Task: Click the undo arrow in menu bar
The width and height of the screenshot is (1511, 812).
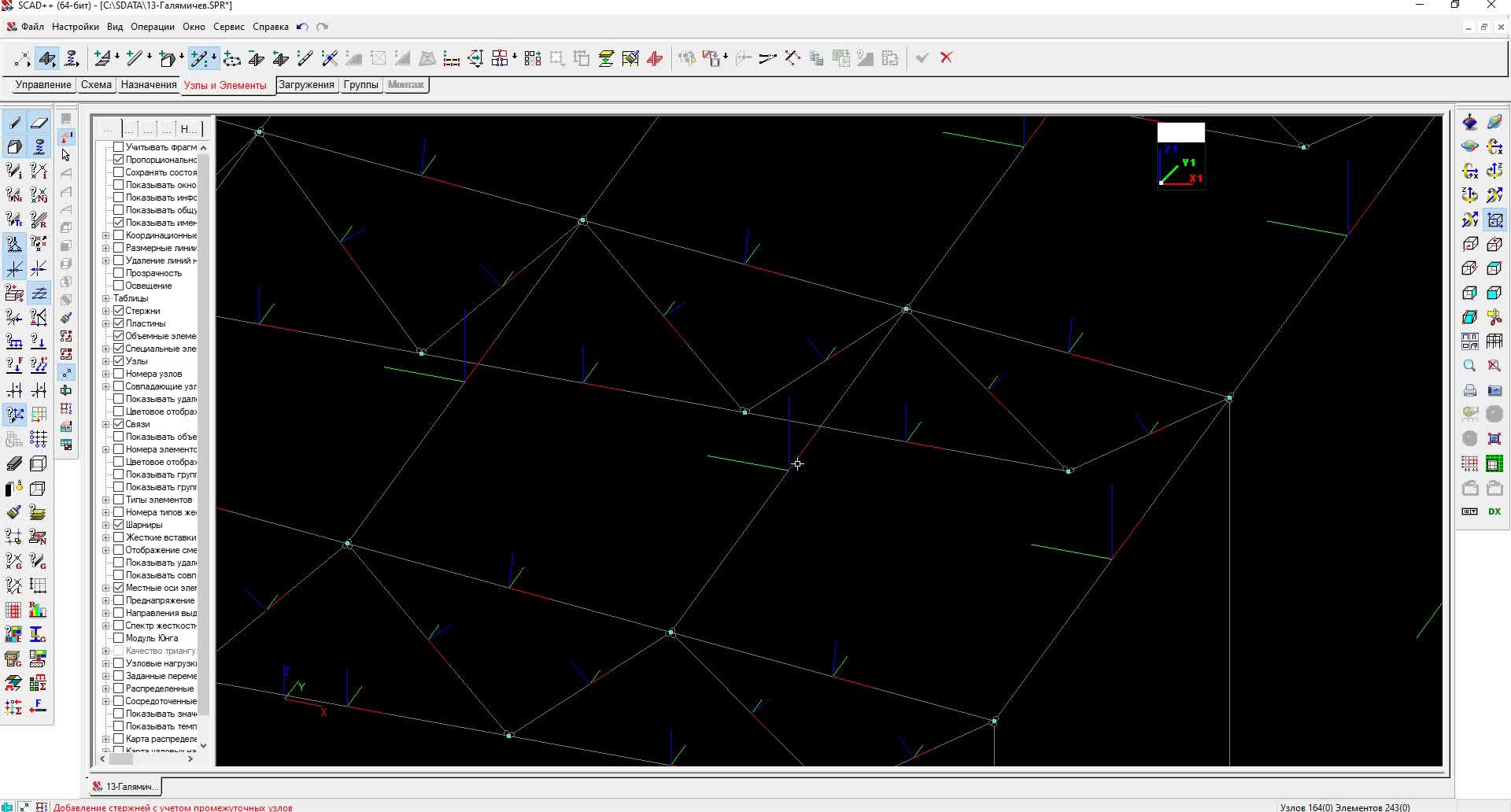Action: 302,27
